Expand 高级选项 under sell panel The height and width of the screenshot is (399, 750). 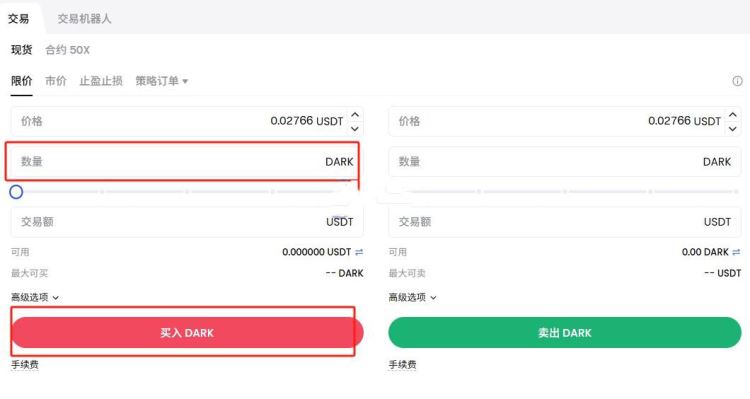coord(412,297)
